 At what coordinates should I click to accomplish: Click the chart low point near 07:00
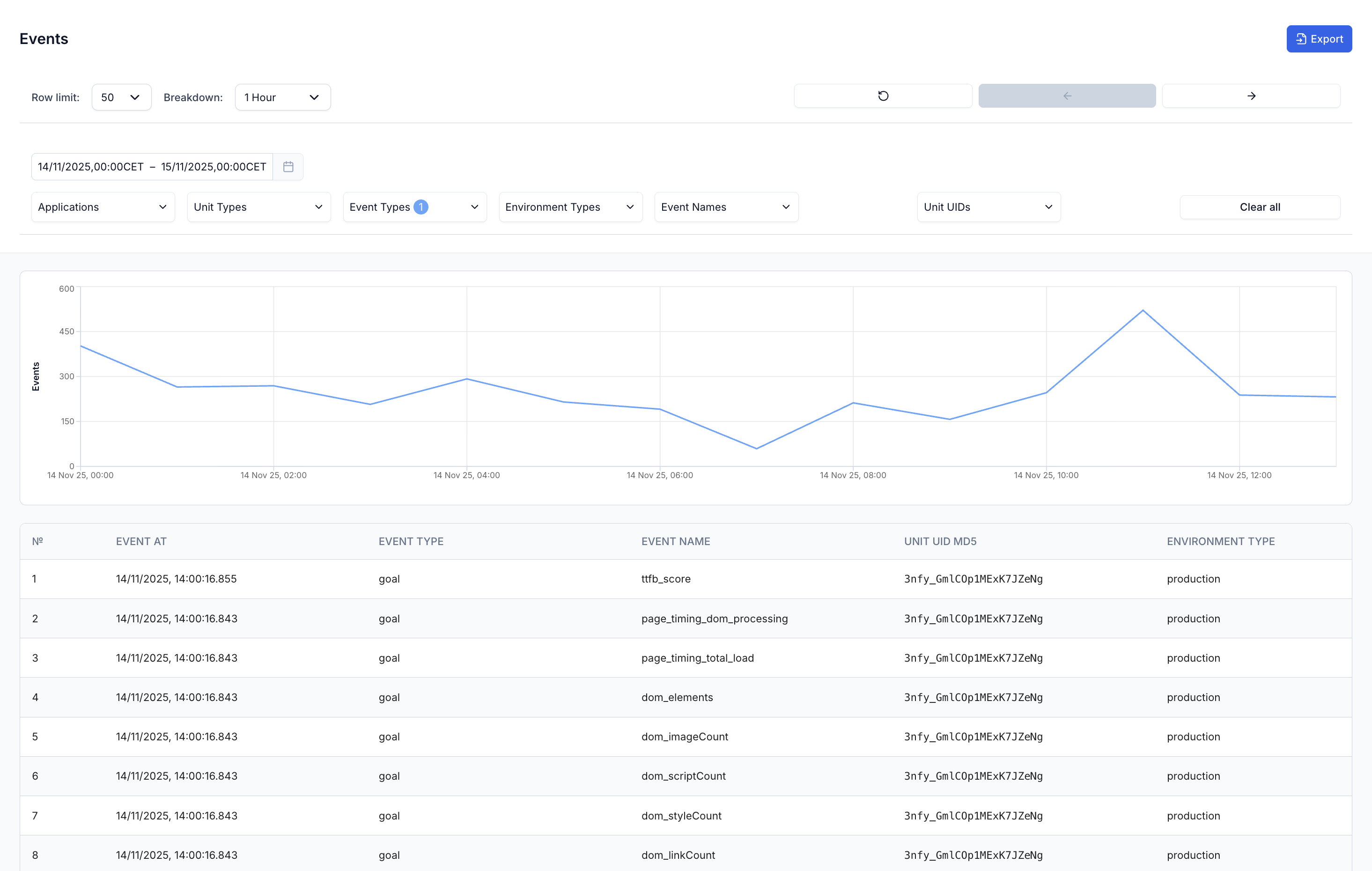tap(756, 448)
